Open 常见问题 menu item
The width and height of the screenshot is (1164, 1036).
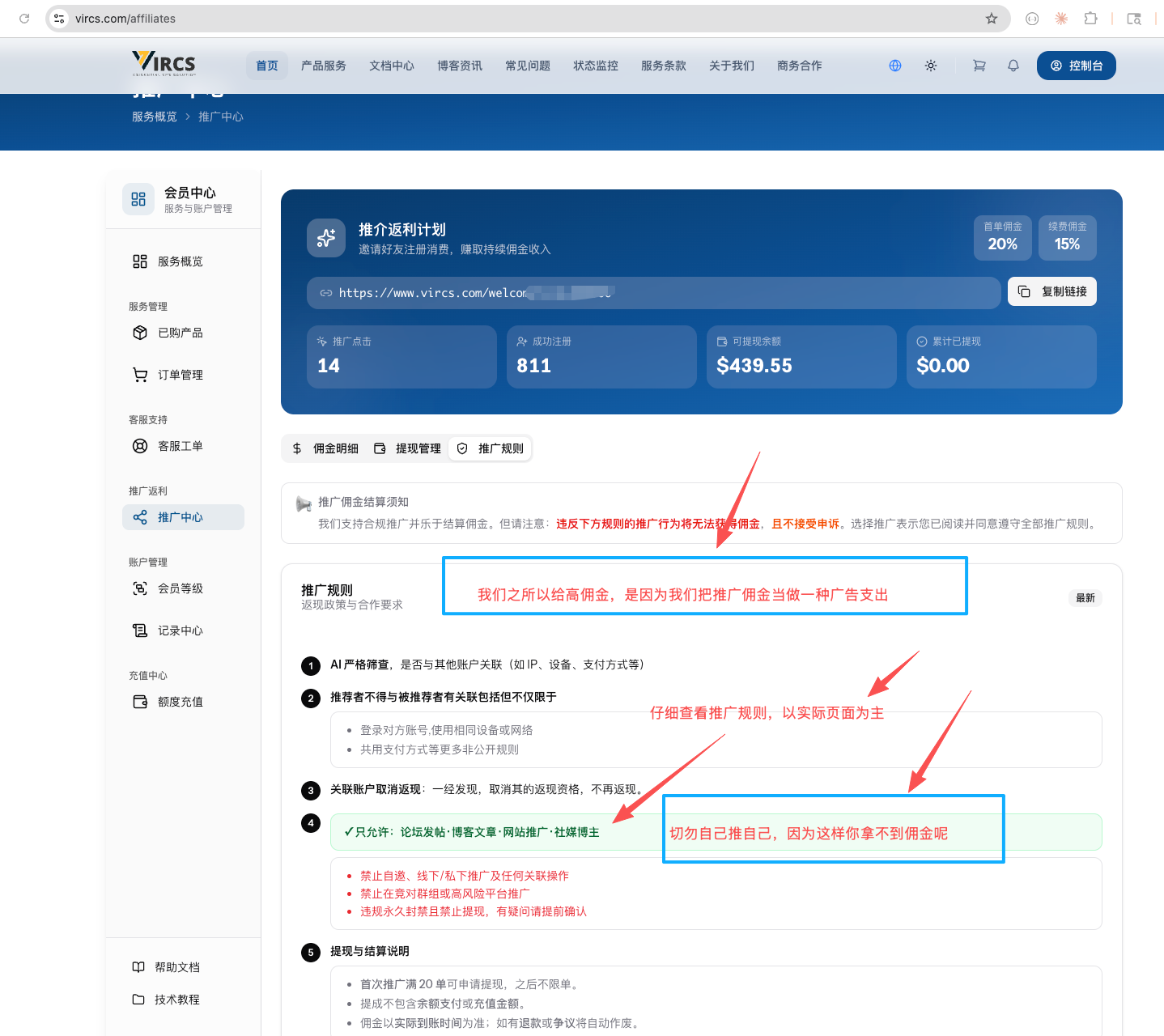[x=528, y=66]
